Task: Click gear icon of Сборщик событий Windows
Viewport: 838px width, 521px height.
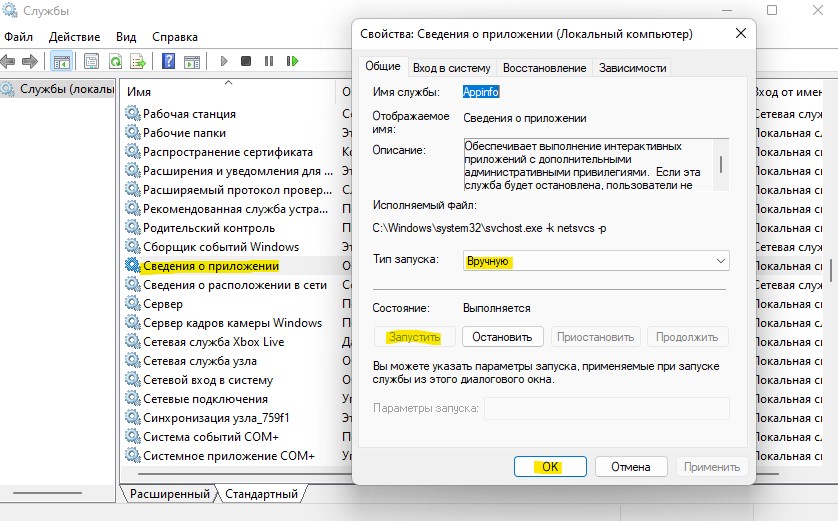Action: 133,246
